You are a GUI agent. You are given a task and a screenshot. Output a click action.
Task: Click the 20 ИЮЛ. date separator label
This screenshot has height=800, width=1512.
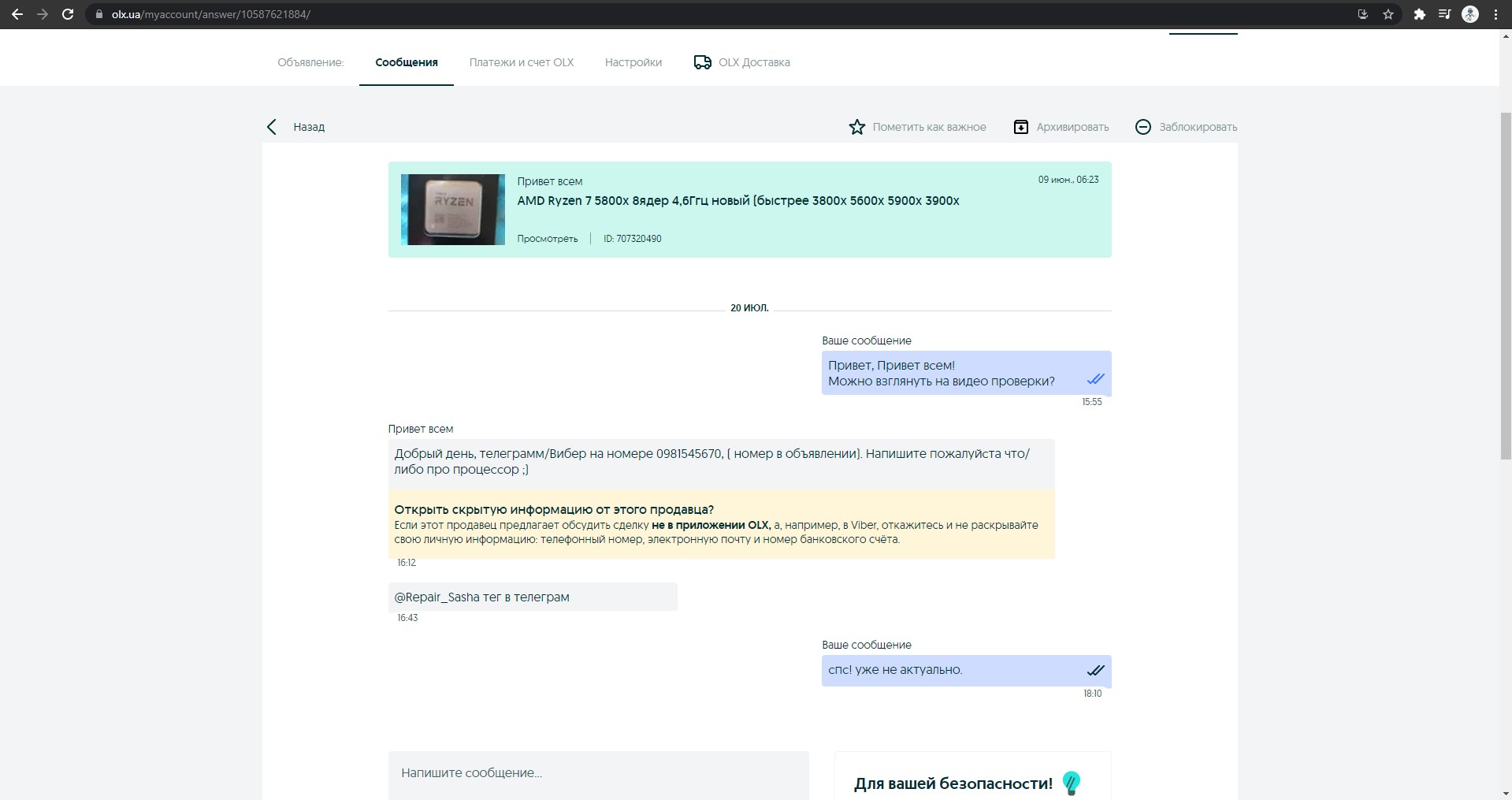(749, 308)
